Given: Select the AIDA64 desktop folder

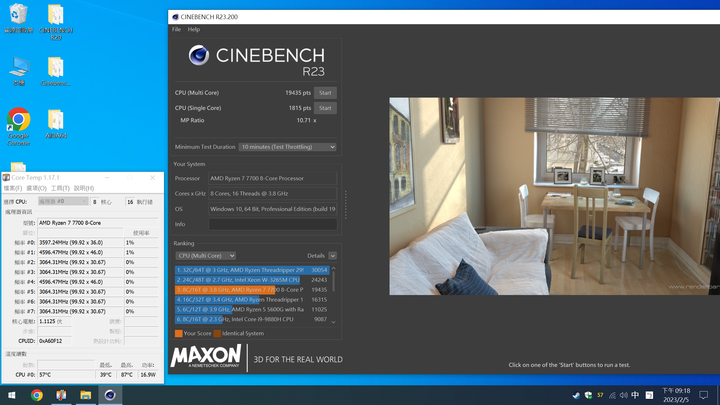Looking at the screenshot, I should point(56,124).
